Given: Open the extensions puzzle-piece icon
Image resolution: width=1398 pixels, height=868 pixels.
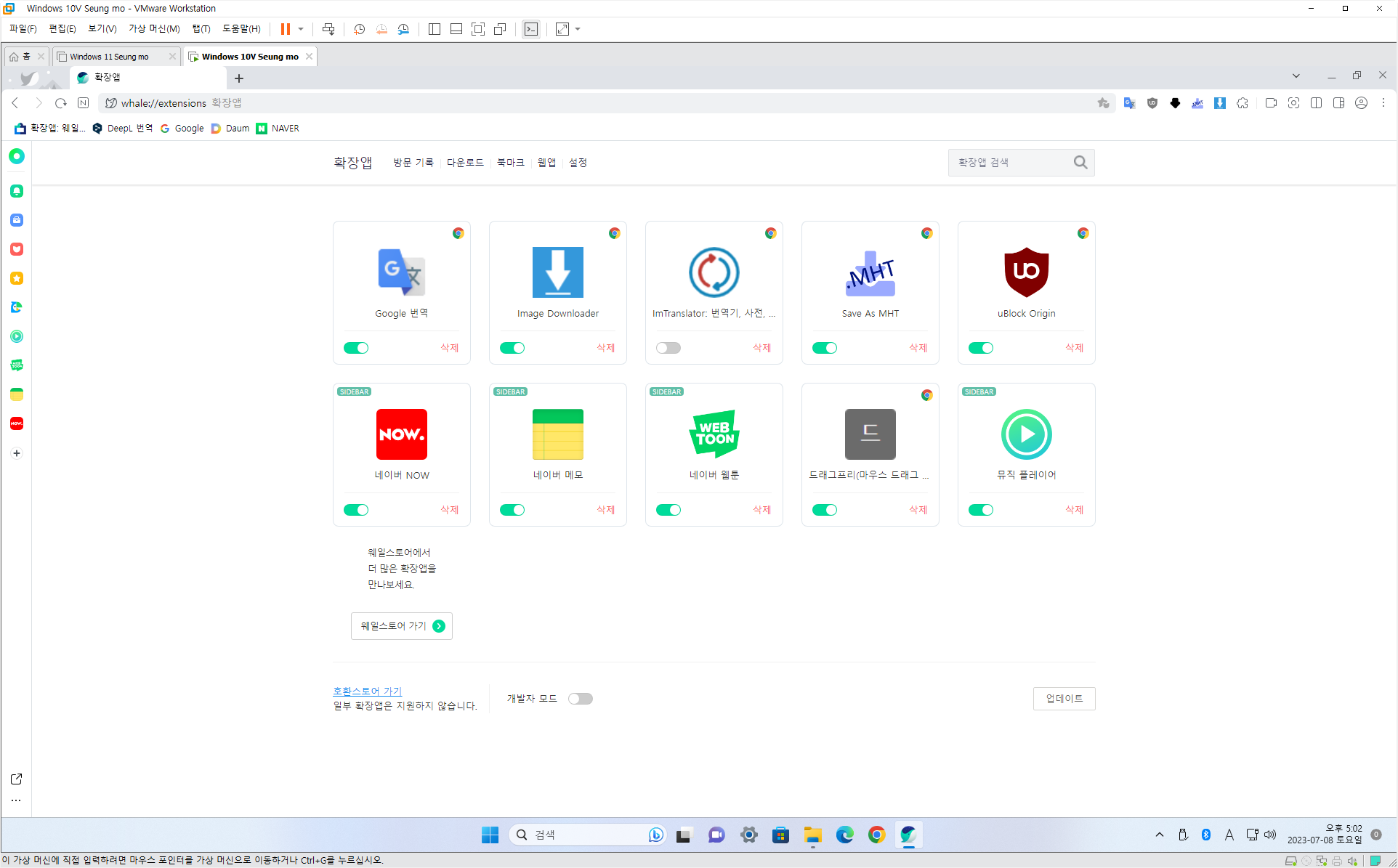Looking at the screenshot, I should [1243, 103].
